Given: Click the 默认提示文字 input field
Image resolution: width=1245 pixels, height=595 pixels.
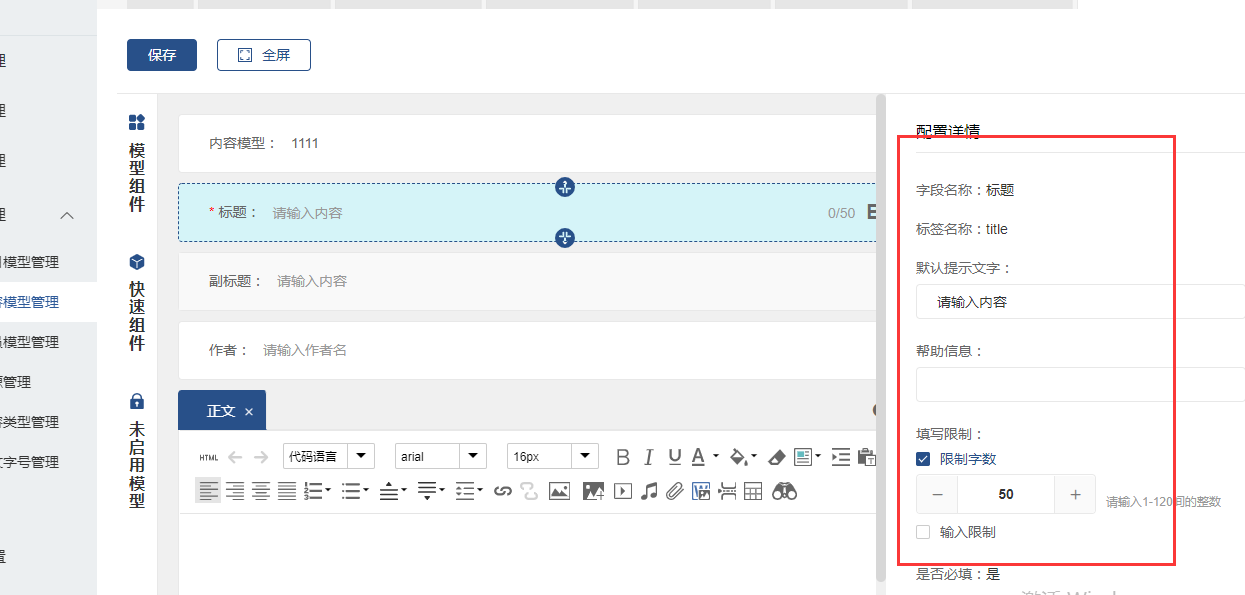Looking at the screenshot, I should 1080,301.
